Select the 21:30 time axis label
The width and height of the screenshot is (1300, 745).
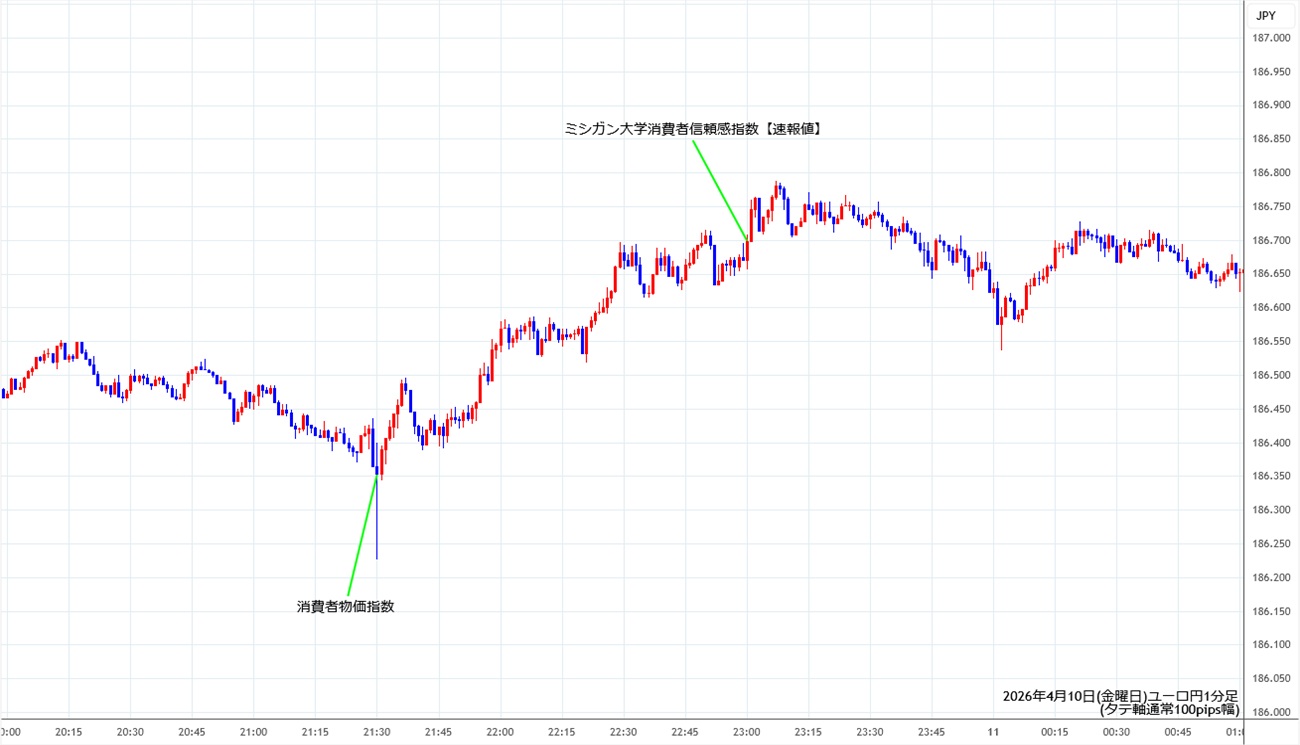377,732
